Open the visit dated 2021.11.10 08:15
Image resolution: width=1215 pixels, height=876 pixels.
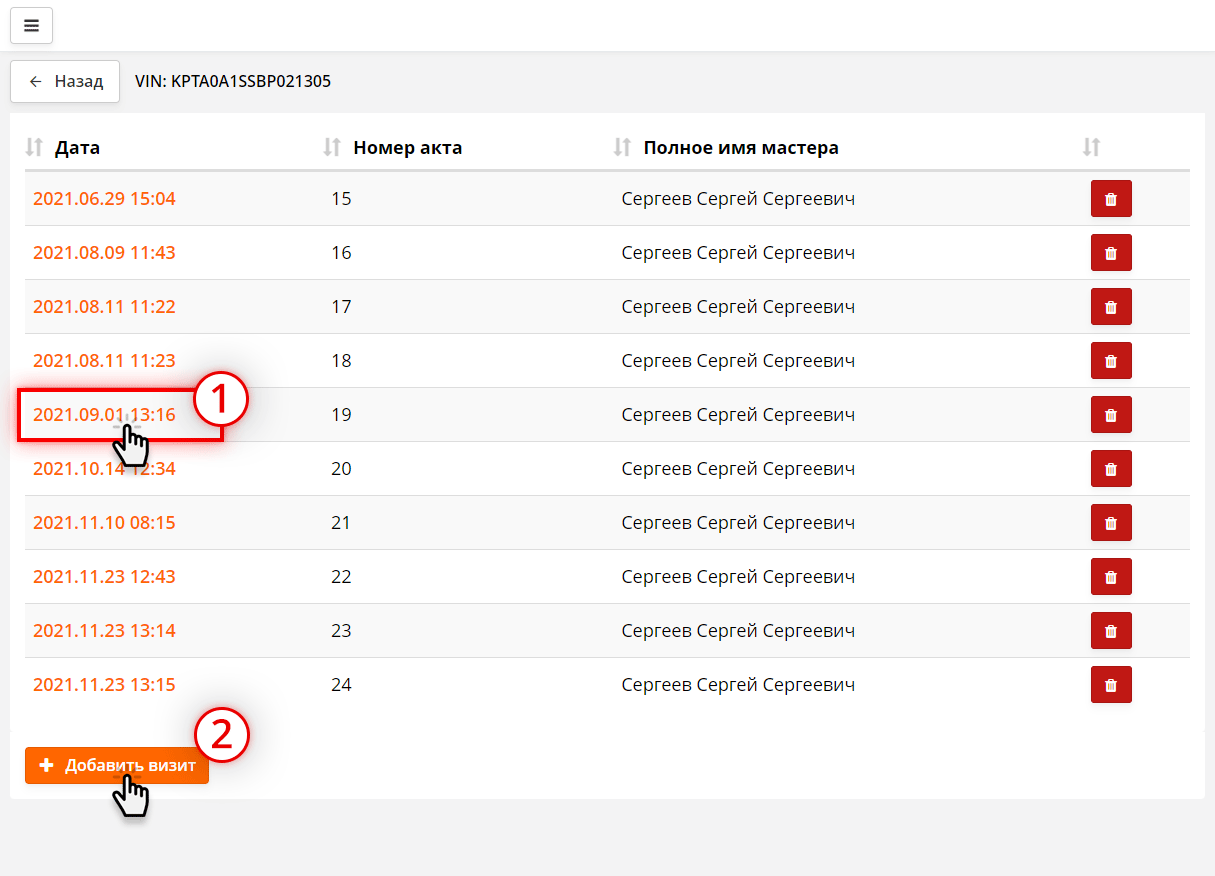[104, 523]
